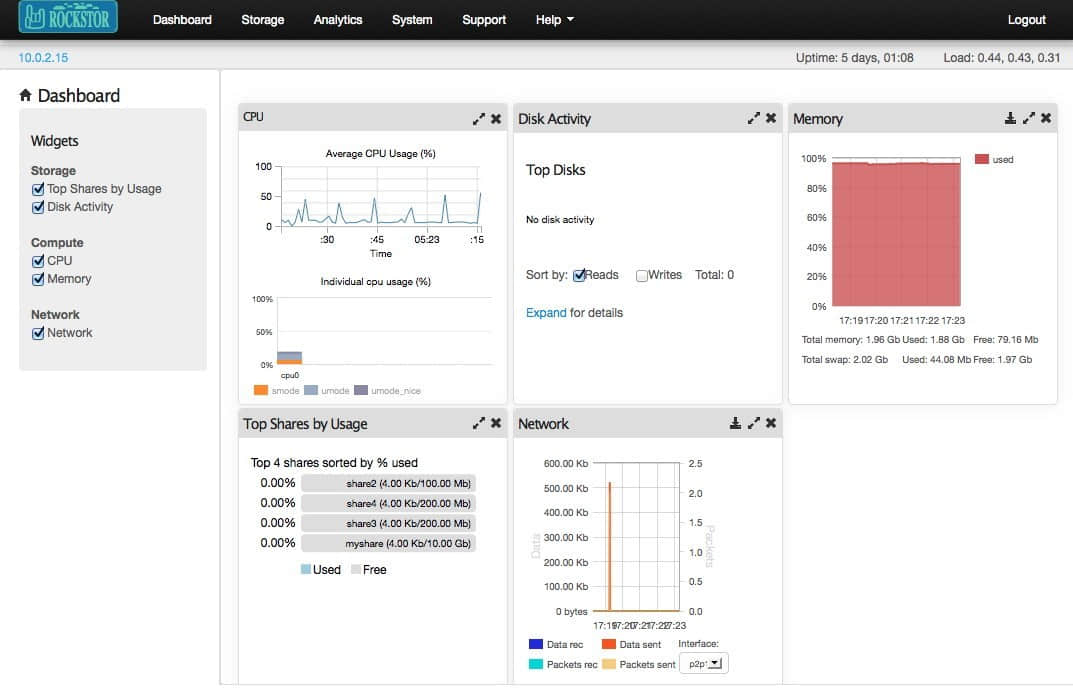Screen dimensions: 1073x695
Task: Open the network Interface dropdown
Action: pos(704,663)
